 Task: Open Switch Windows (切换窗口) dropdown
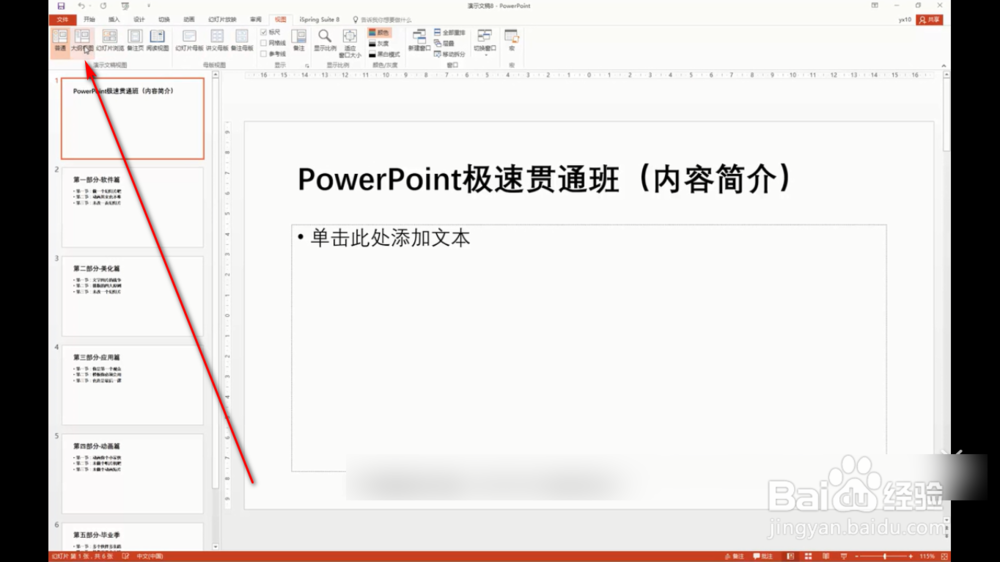point(485,41)
